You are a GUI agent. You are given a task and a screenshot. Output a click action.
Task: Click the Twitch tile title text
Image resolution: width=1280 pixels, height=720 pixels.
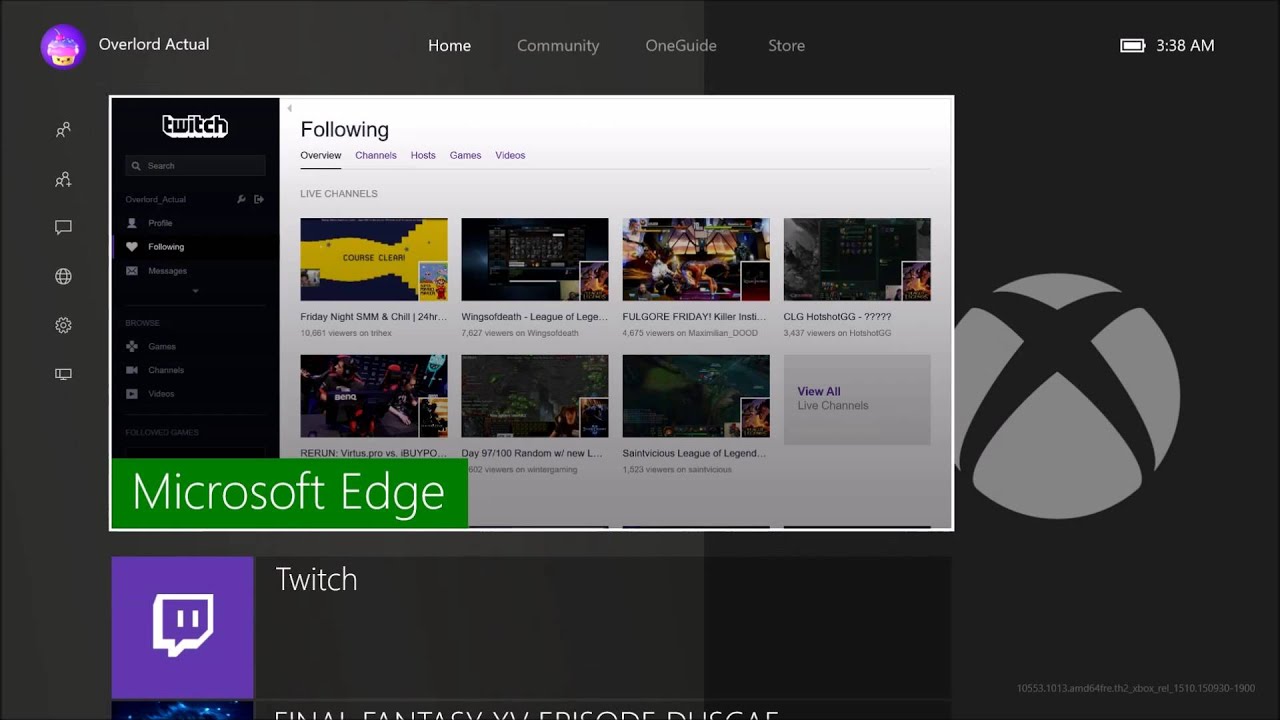pyautogui.click(x=316, y=579)
